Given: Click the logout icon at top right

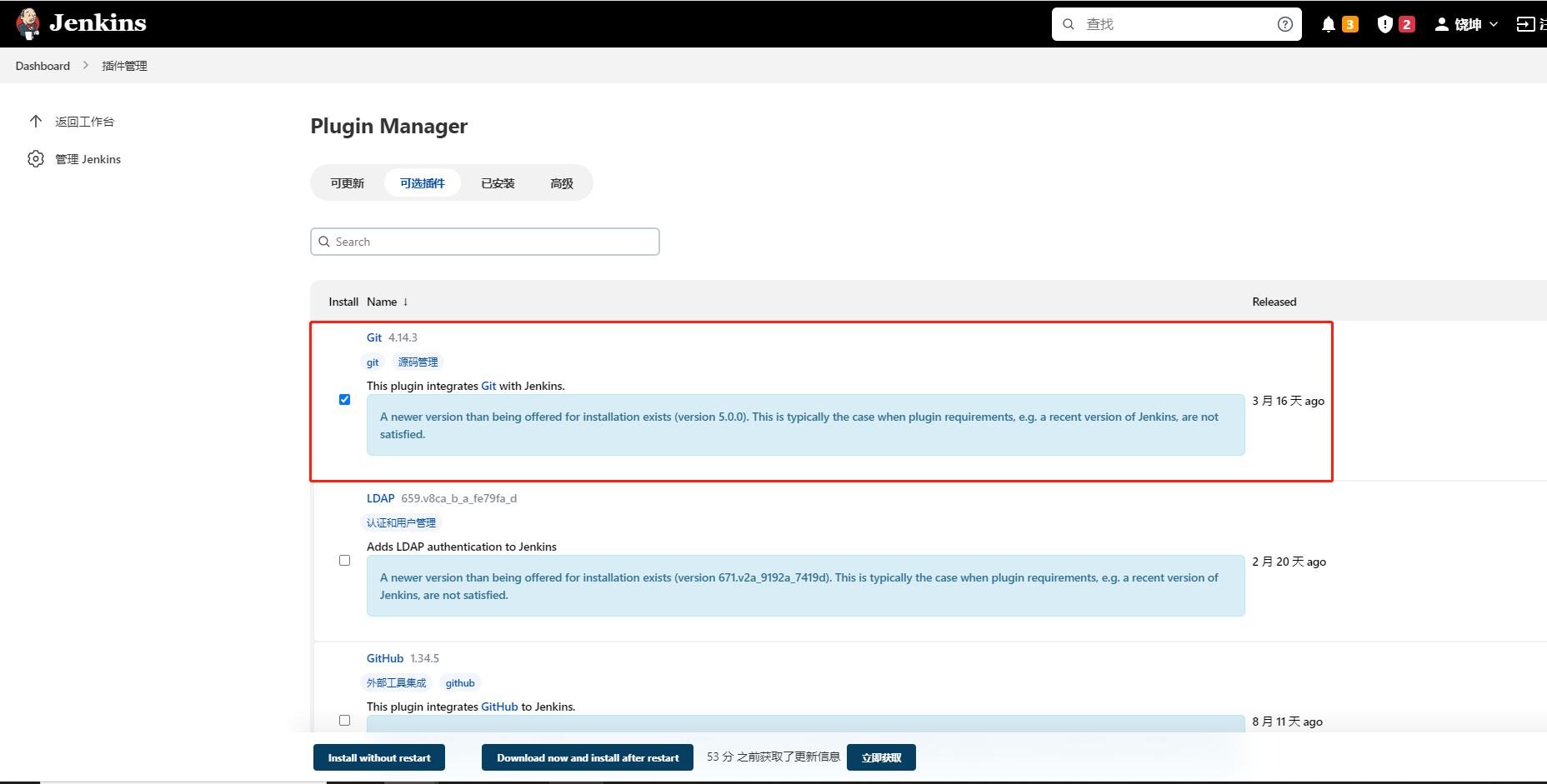Looking at the screenshot, I should click(1525, 24).
